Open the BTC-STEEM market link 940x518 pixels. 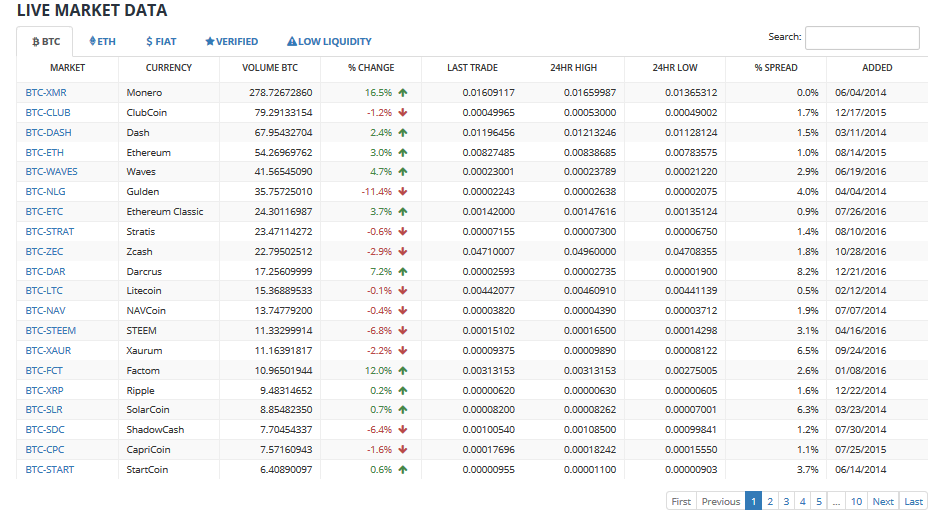(x=51, y=330)
